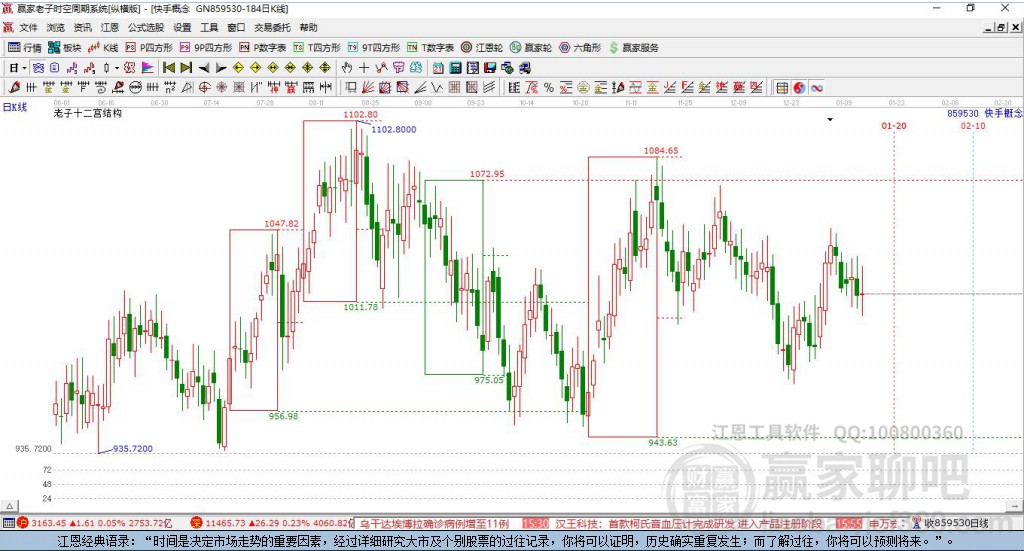Image resolution: width=1024 pixels, height=551 pixels.
Task: Click Shanghai index 3163.45 in status bar
Action: point(48,523)
